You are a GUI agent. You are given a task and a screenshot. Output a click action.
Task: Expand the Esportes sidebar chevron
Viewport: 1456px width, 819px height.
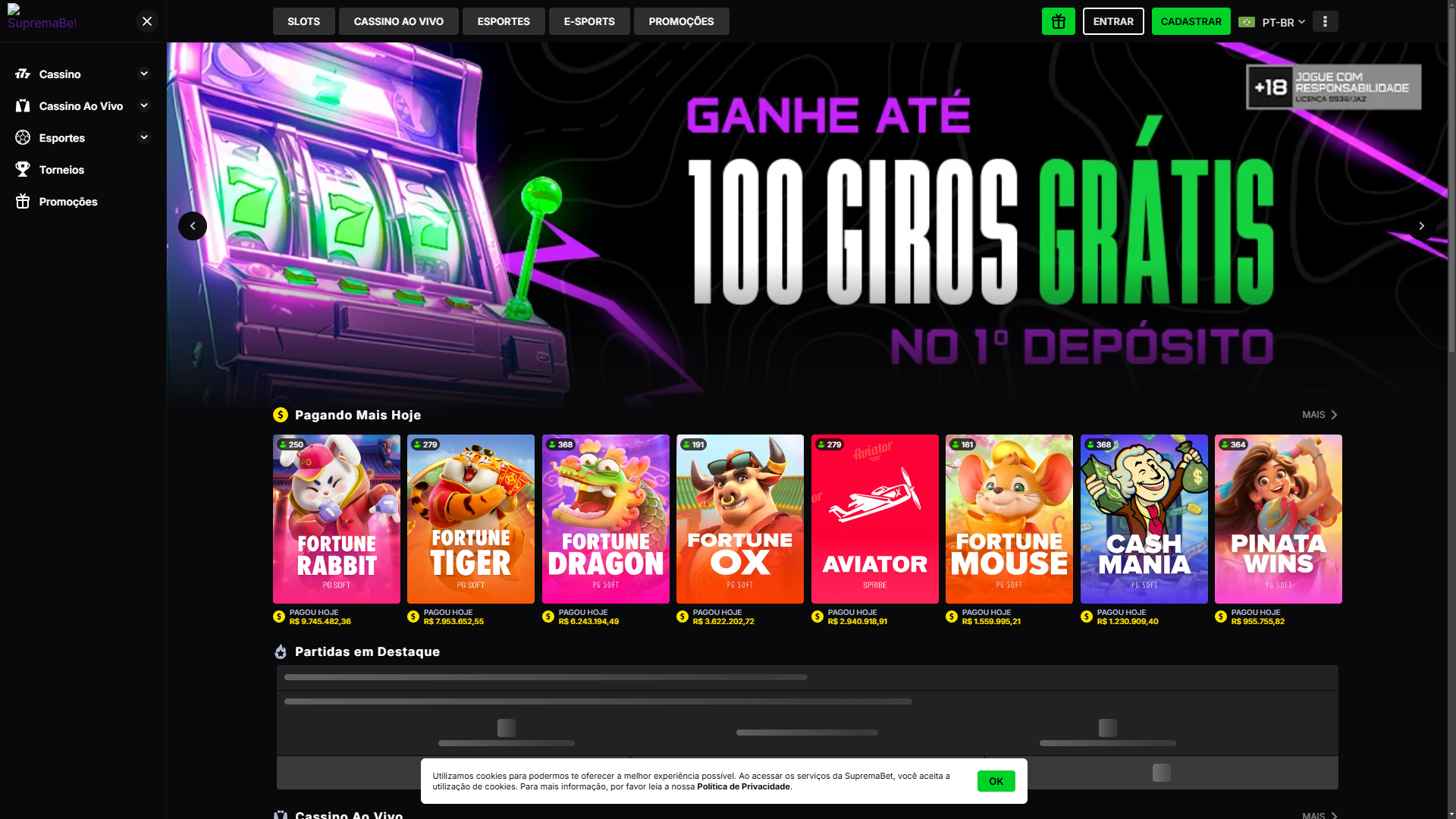(144, 137)
